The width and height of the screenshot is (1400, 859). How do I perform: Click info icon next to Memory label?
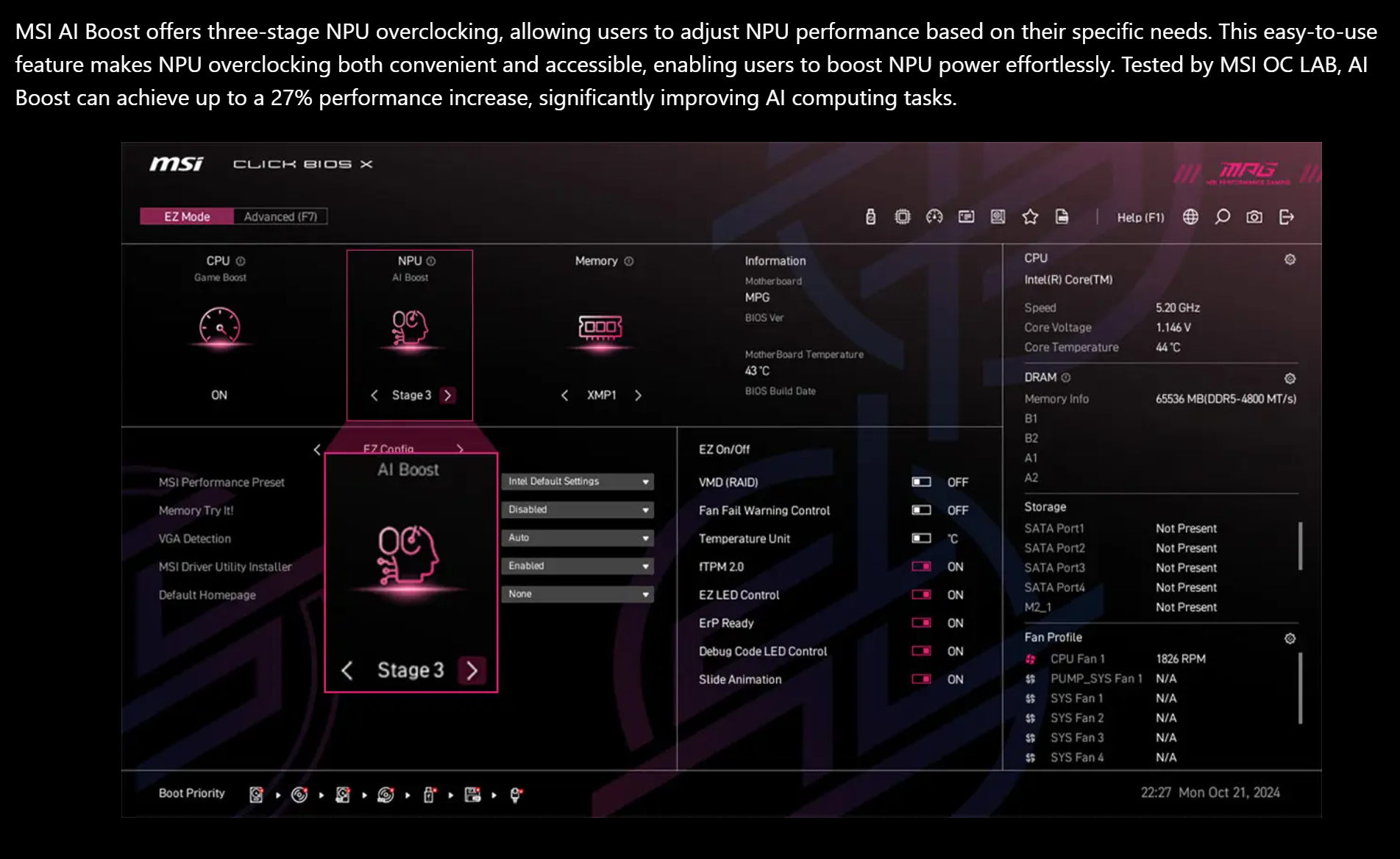pyautogui.click(x=629, y=261)
